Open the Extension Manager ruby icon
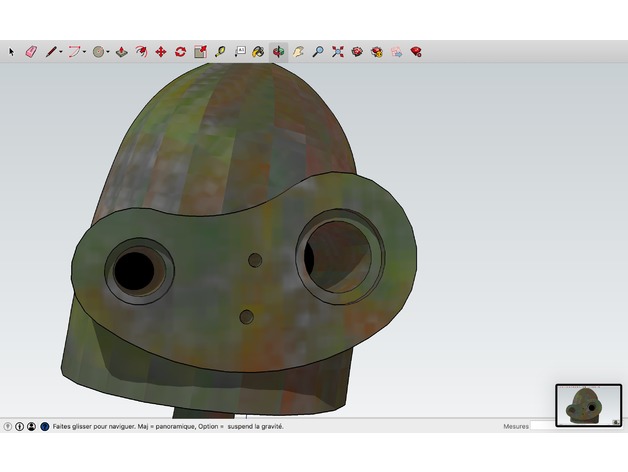Screen dimensions: 628x472 (x=416, y=52)
